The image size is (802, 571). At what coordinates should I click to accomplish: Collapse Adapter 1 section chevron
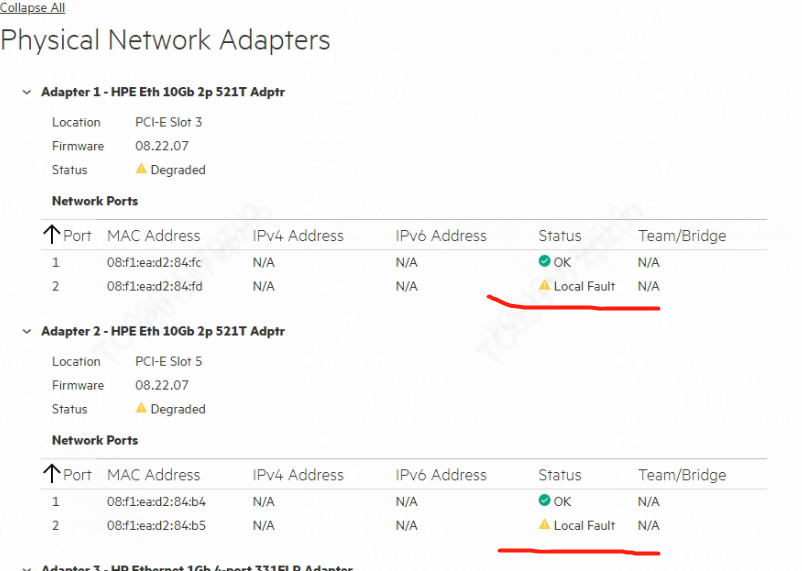coord(27,92)
